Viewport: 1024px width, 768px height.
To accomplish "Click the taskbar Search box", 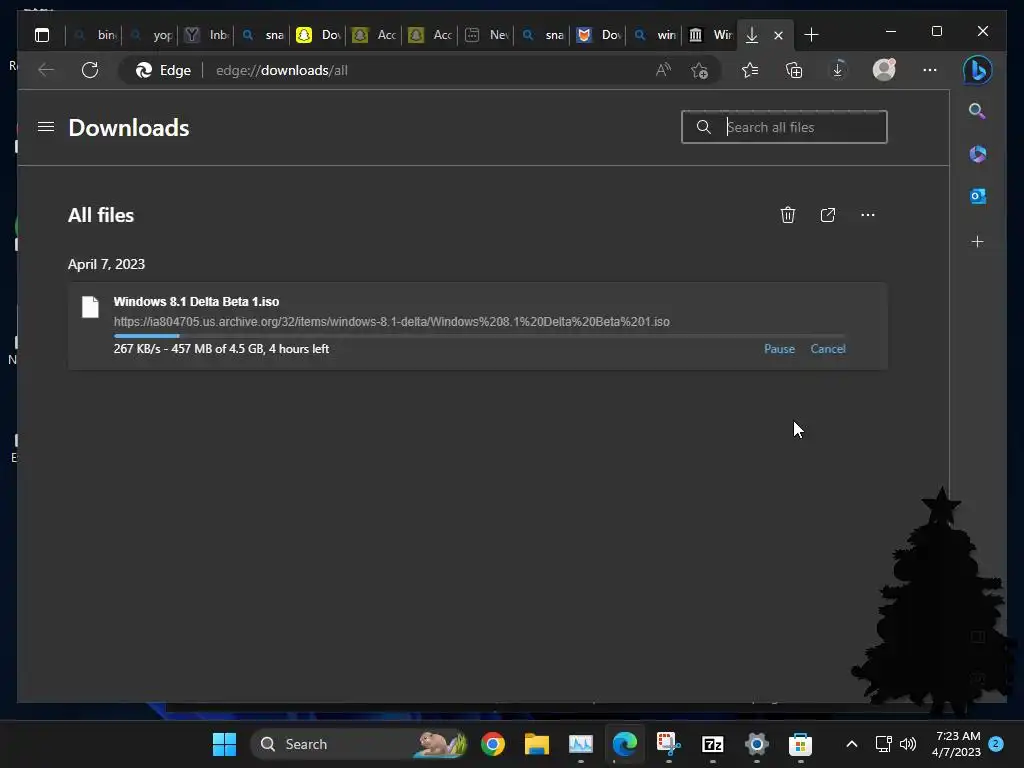I will pos(359,744).
